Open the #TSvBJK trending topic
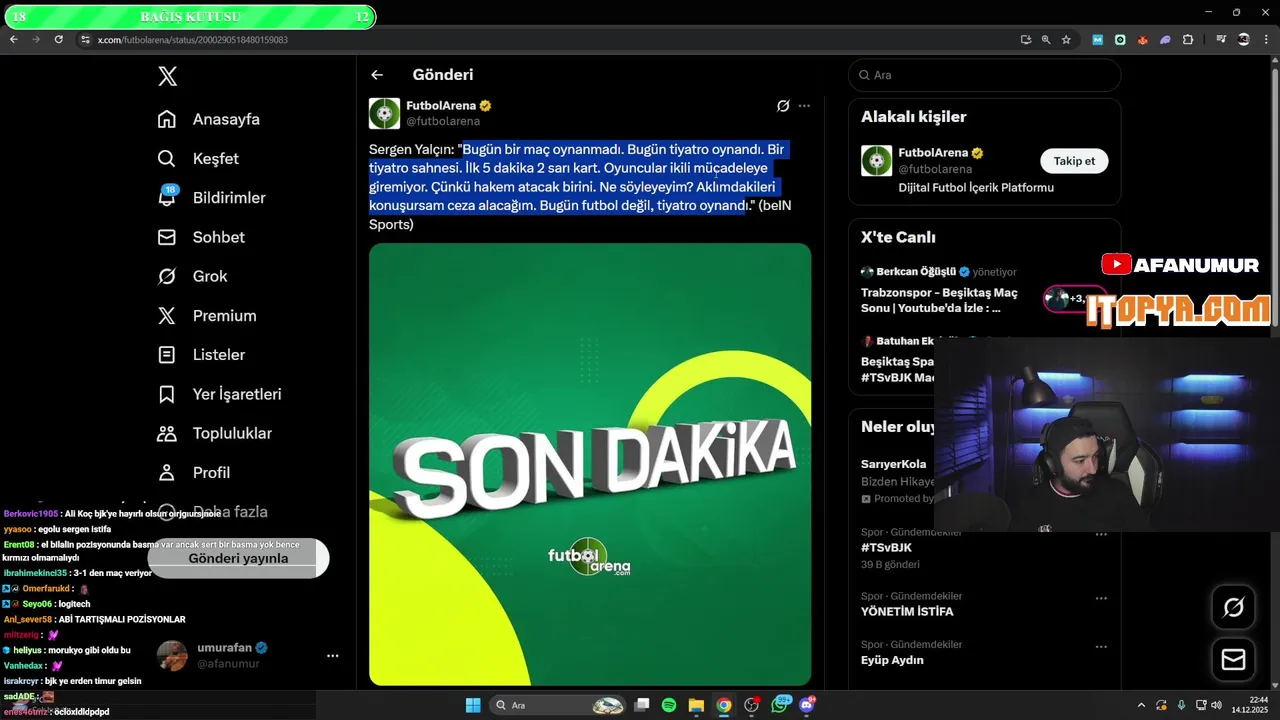Viewport: 1280px width, 720px height. [887, 548]
